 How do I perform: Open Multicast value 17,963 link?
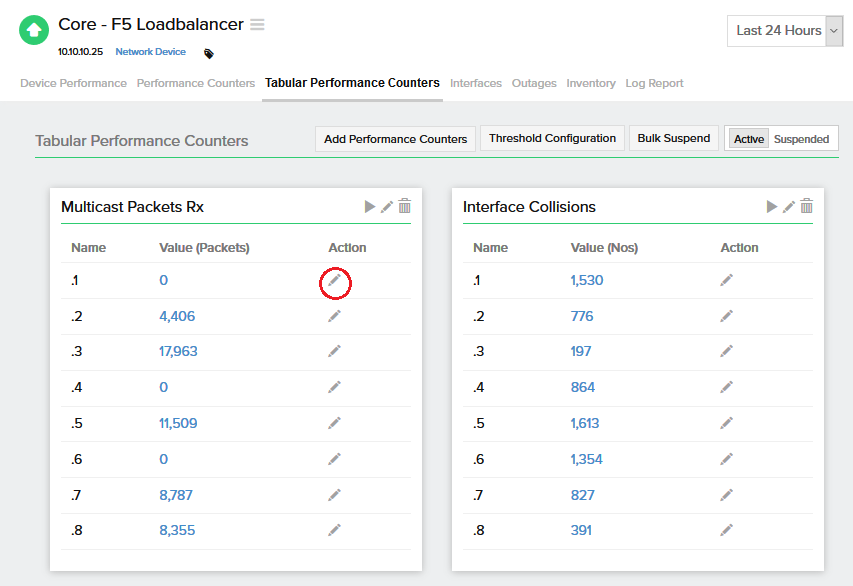pyautogui.click(x=178, y=351)
